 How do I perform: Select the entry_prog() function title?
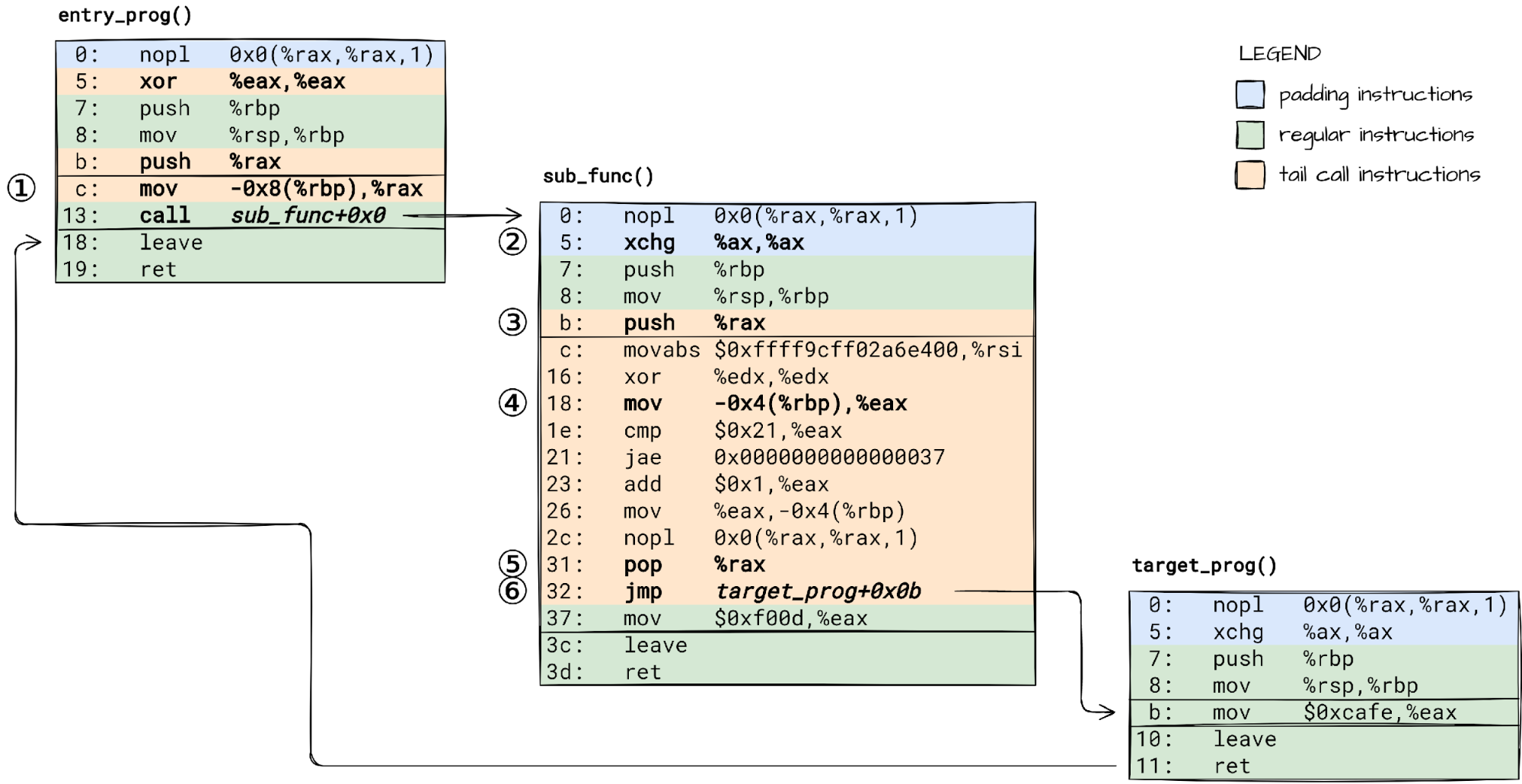[x=125, y=15]
